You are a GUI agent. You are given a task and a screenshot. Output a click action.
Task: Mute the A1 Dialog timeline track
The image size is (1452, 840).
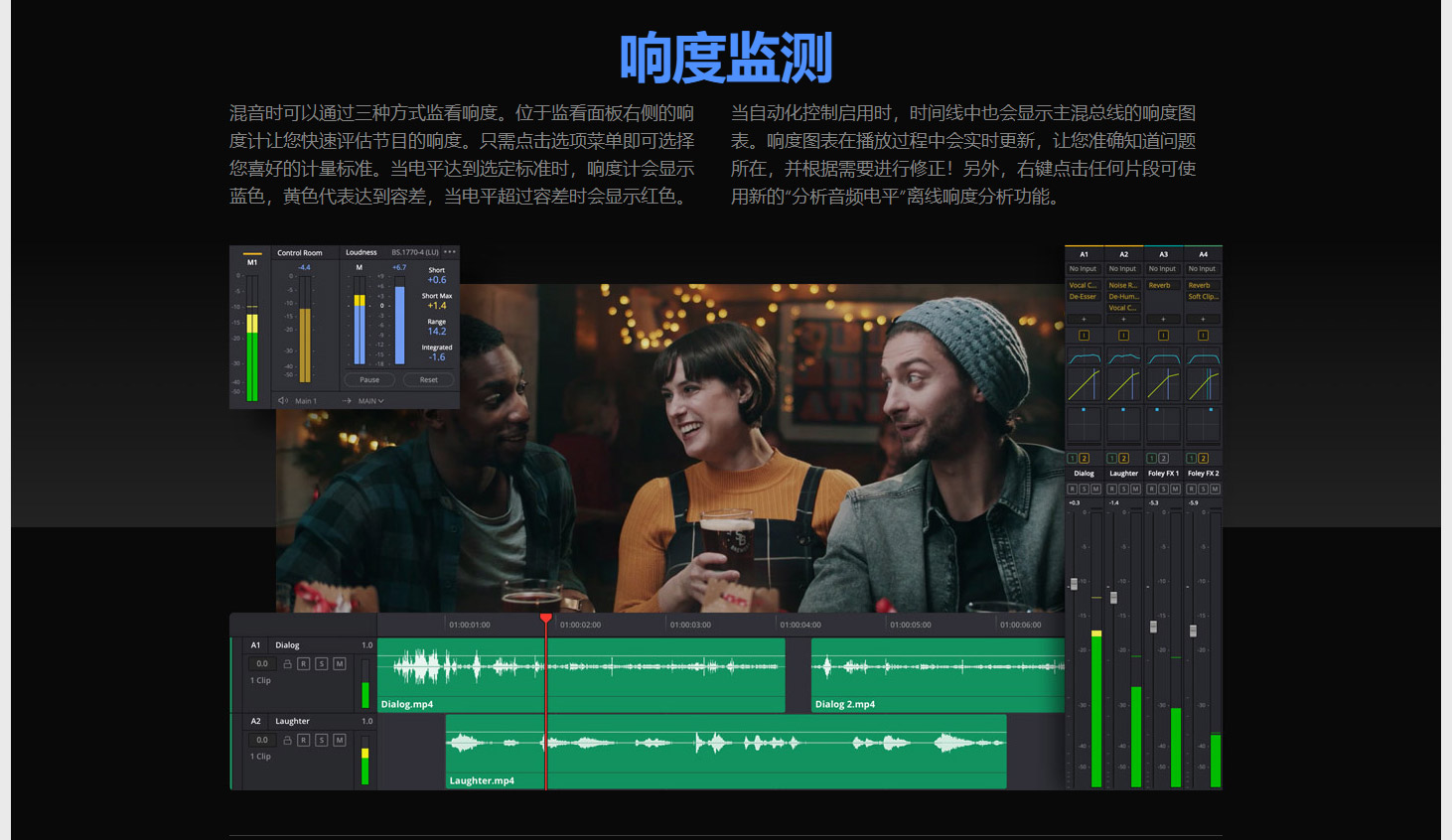pyautogui.click(x=340, y=664)
